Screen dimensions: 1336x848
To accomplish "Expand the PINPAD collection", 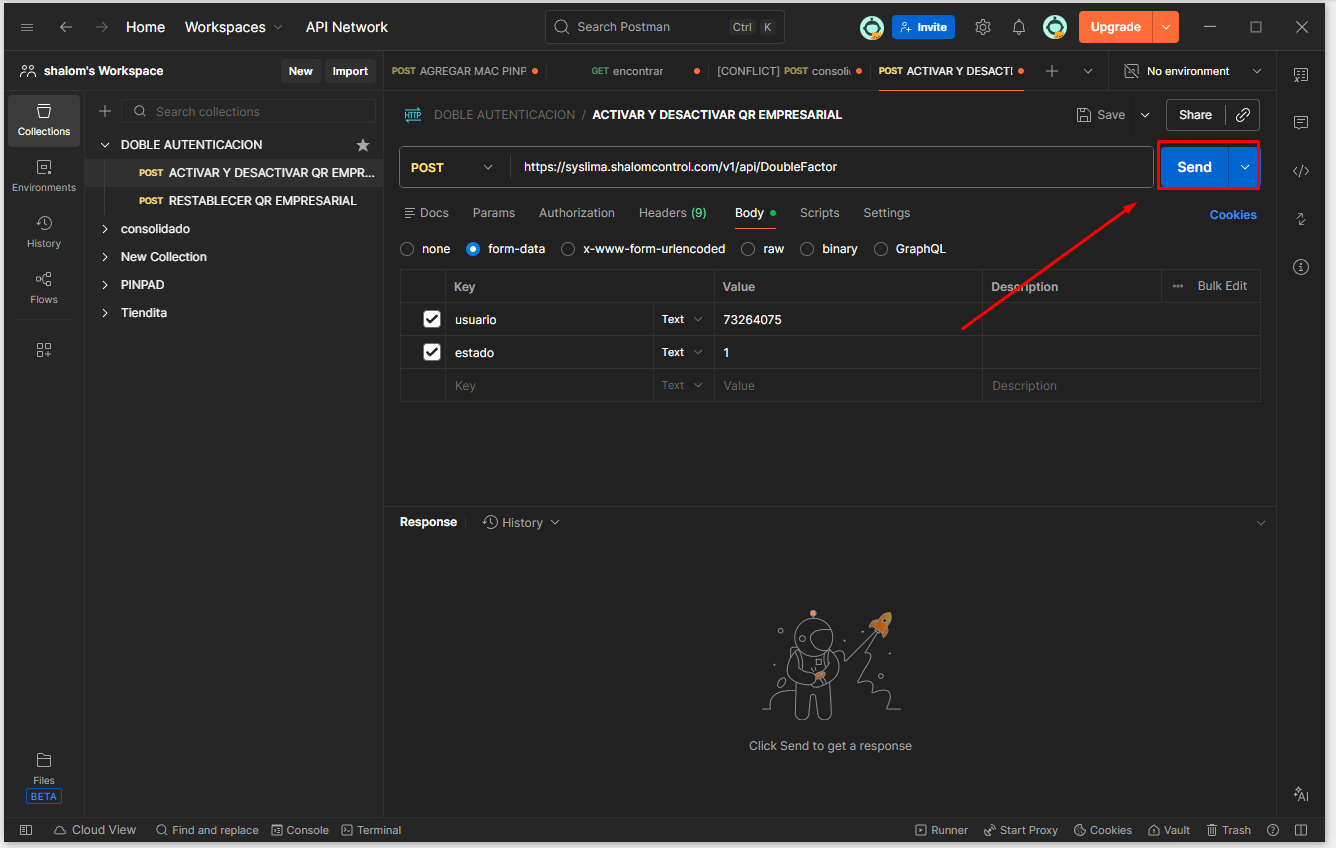I will coord(106,285).
